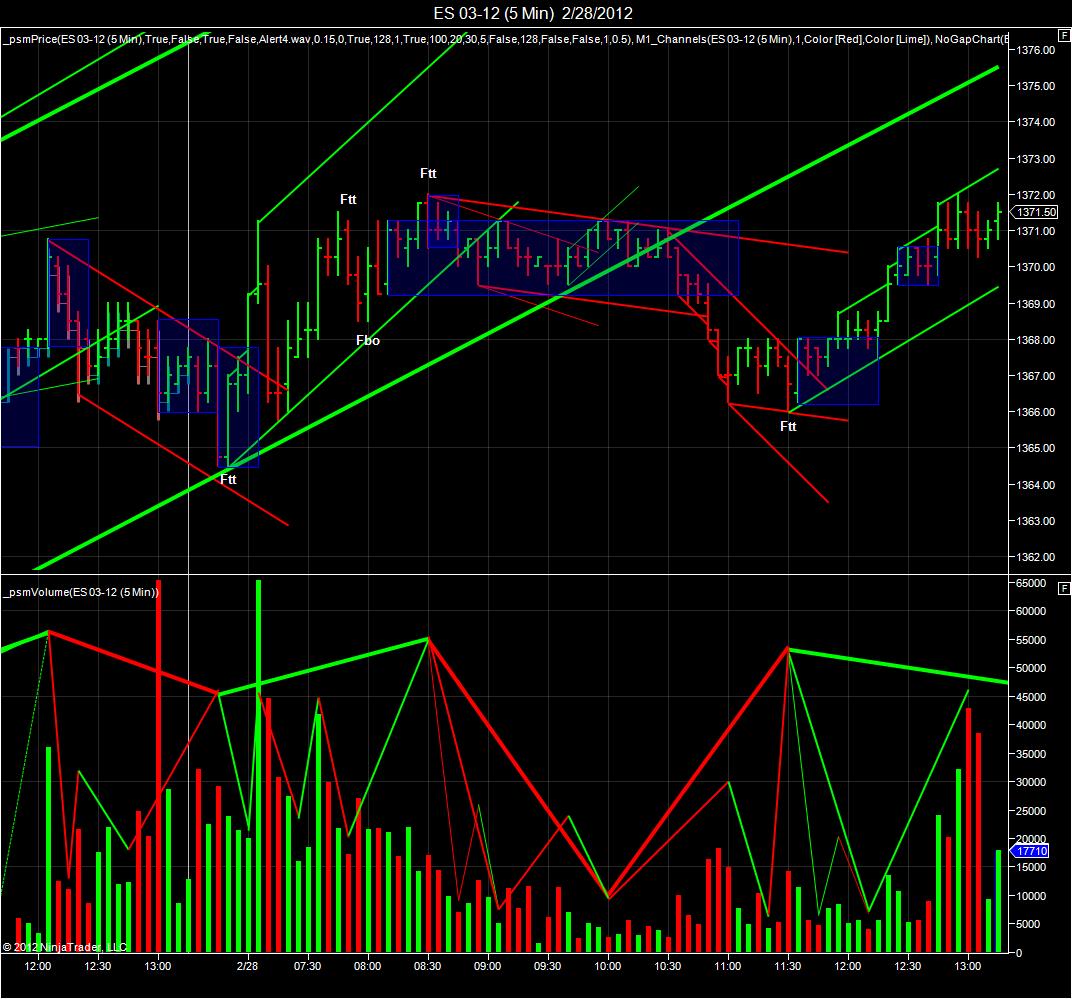
Task: Click the 1369.00 price axis label
Action: pyautogui.click(x=1036, y=304)
